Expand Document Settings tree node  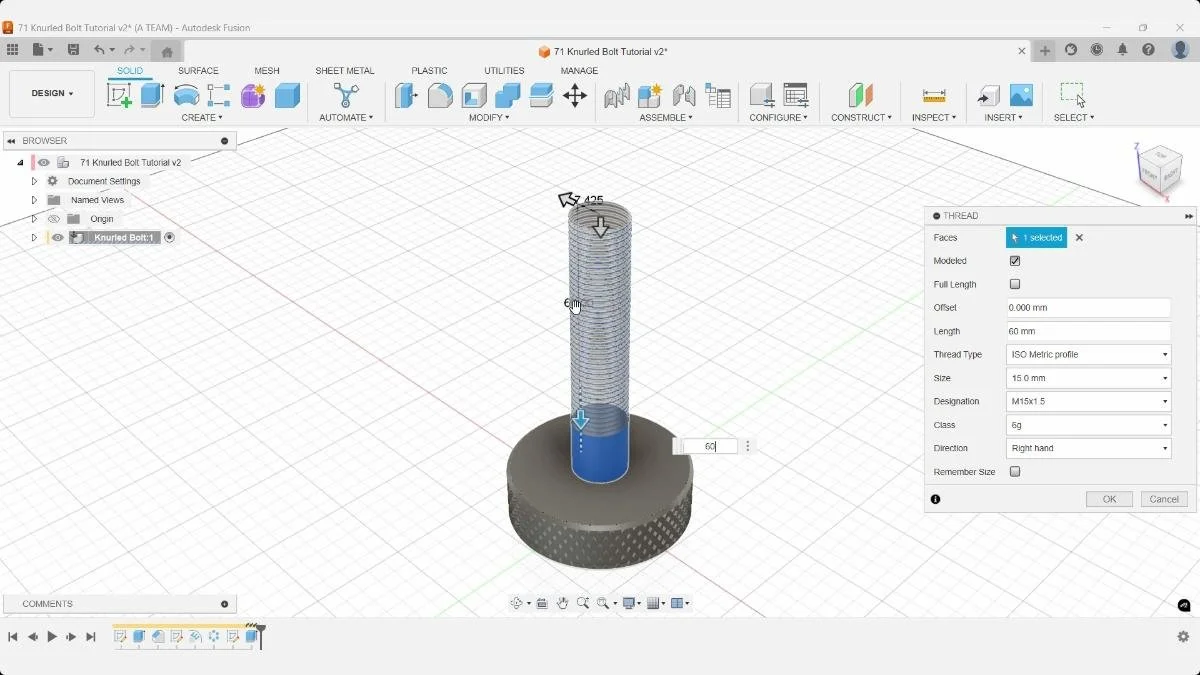pos(34,181)
